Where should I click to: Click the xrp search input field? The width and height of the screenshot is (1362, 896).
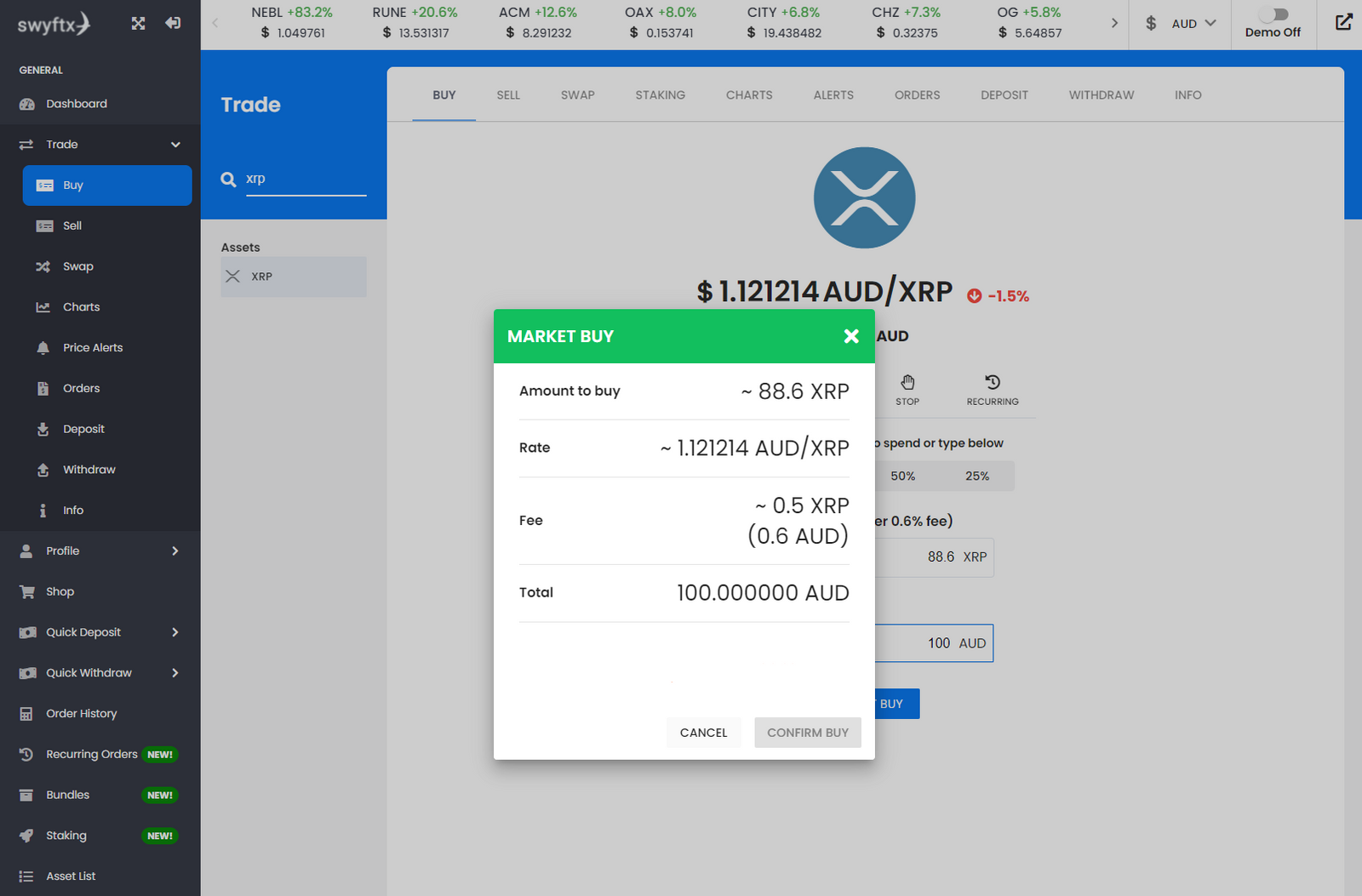pyautogui.click(x=306, y=180)
